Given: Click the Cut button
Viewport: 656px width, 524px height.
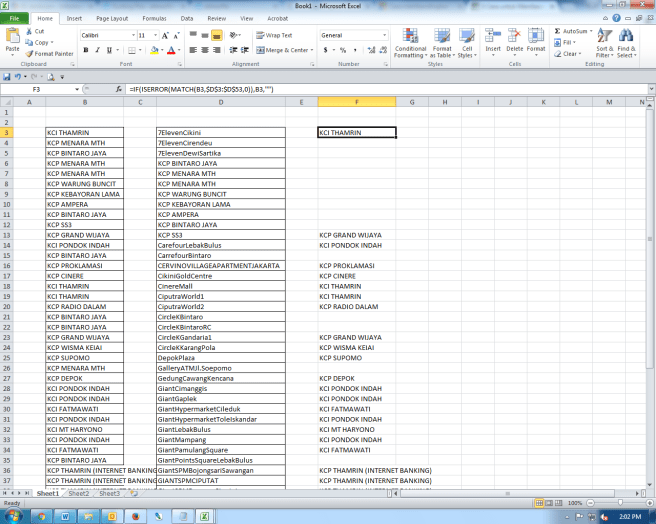Looking at the screenshot, I should 39,31.
